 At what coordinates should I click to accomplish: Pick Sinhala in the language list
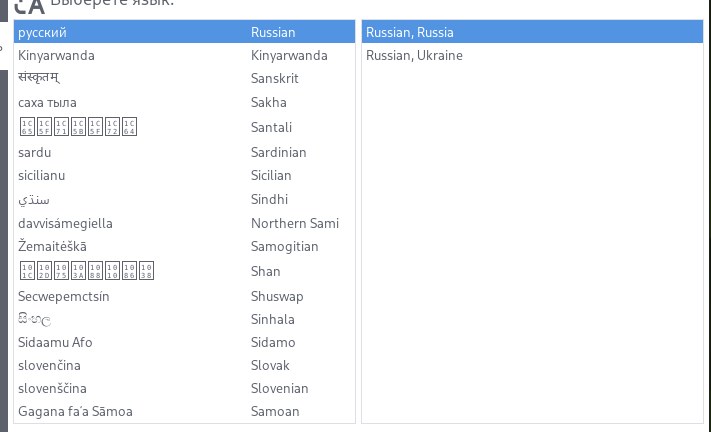tap(185, 320)
